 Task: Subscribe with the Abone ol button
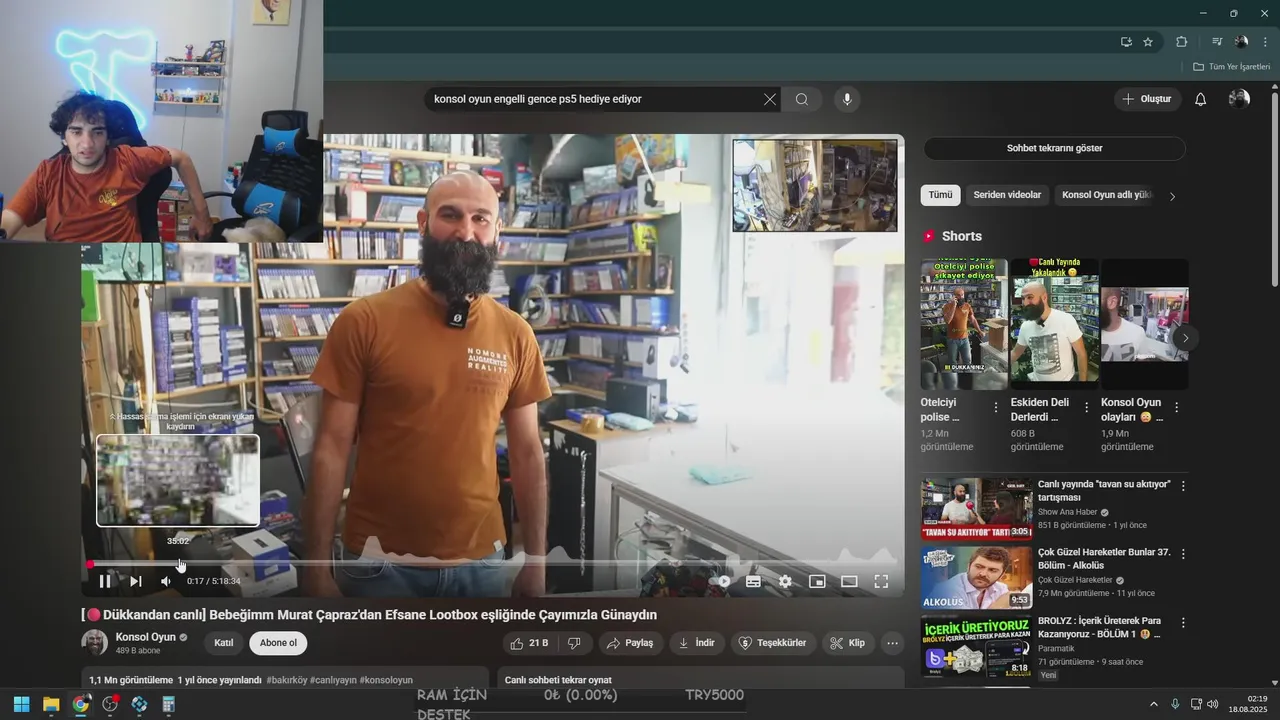(278, 643)
